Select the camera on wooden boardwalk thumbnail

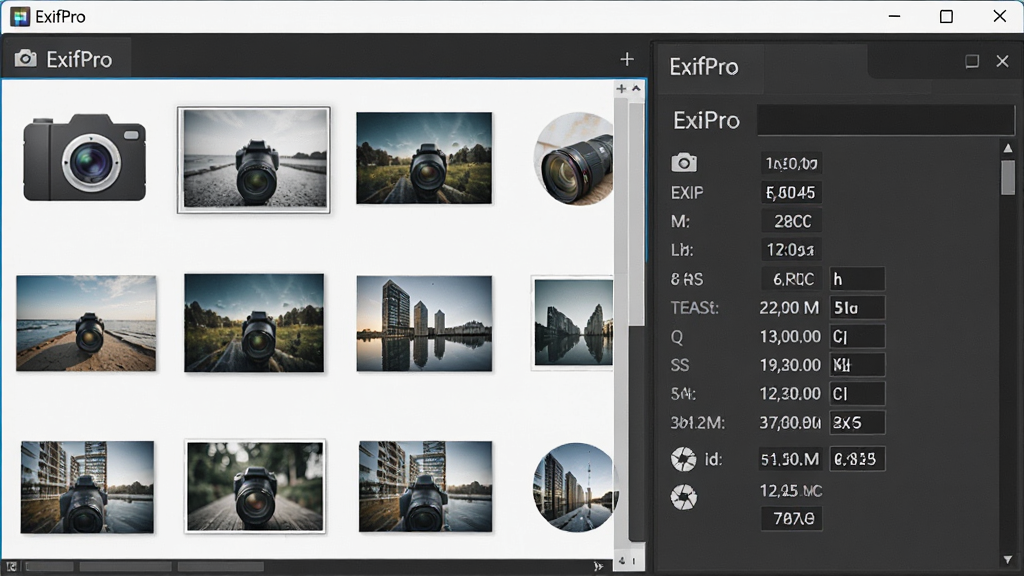(255, 487)
